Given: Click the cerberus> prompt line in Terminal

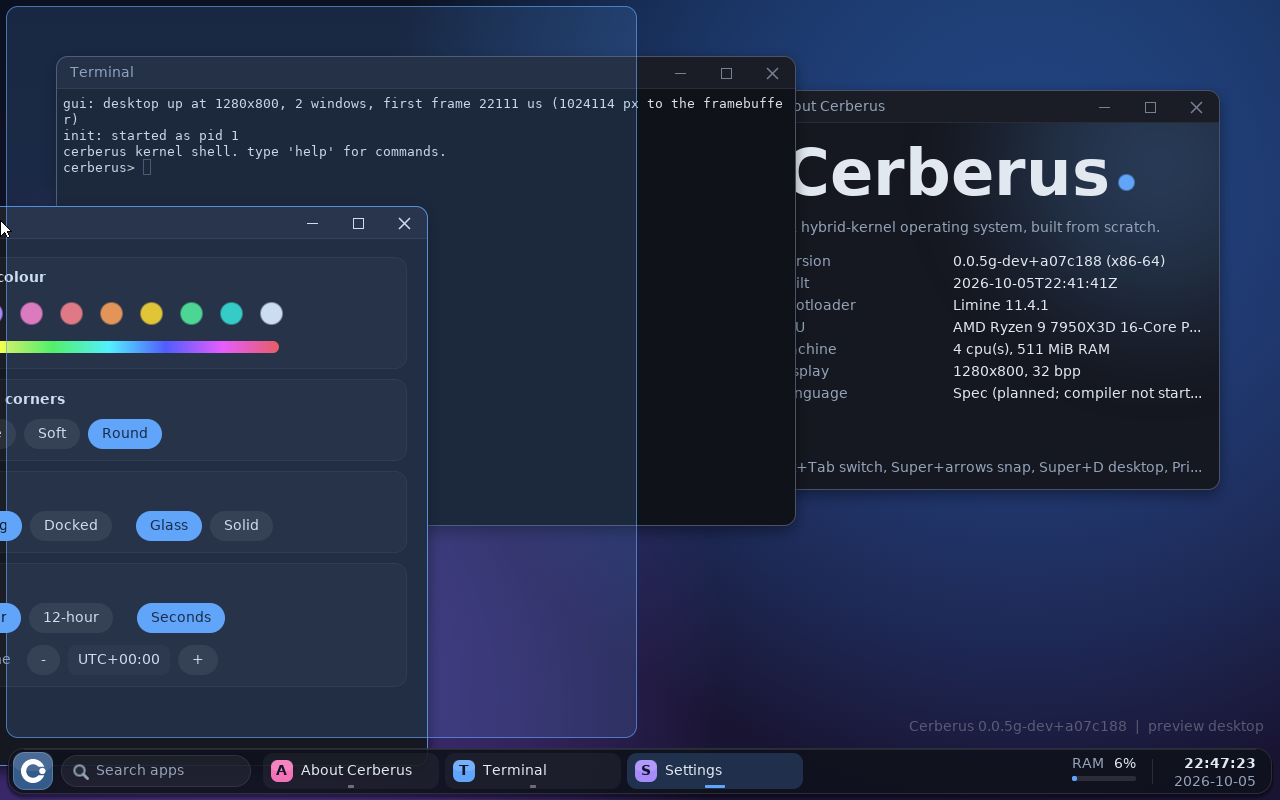Looking at the screenshot, I should 107,167.
